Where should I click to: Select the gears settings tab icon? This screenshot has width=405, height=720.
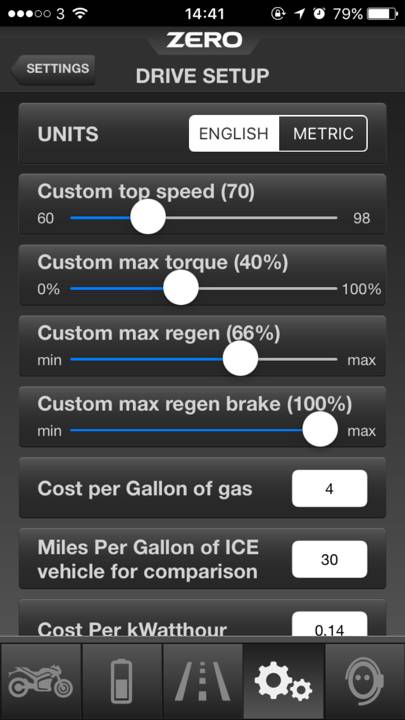[284, 681]
